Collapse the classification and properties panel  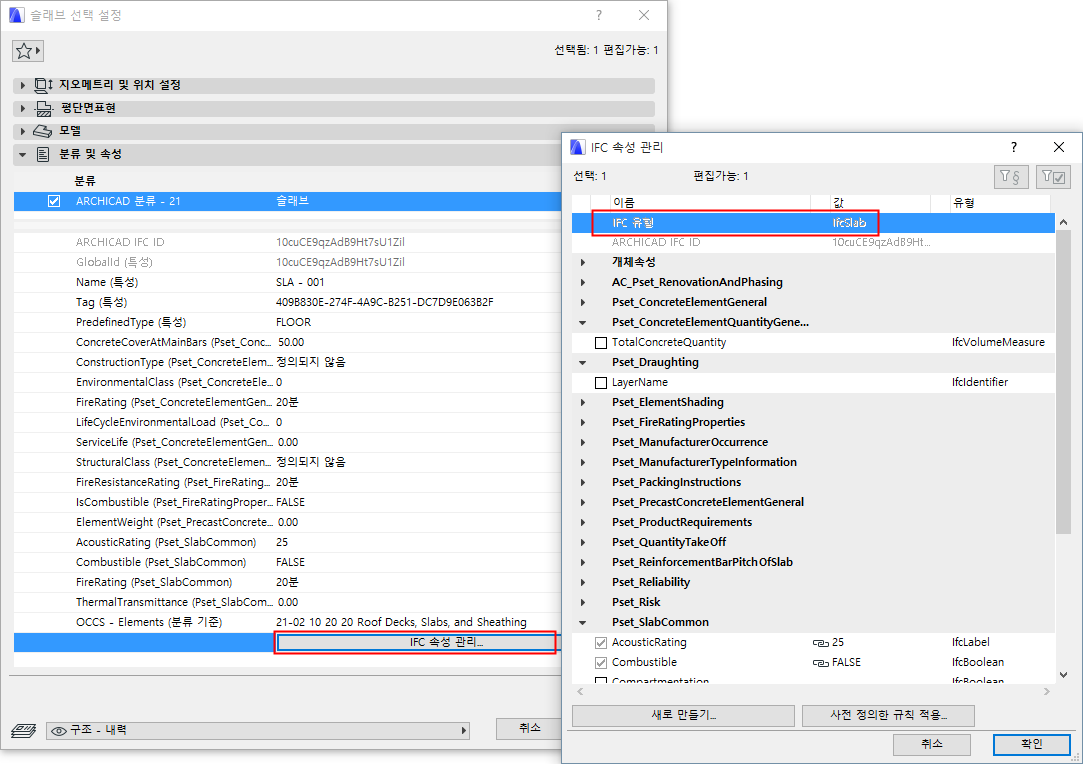click(x=23, y=155)
